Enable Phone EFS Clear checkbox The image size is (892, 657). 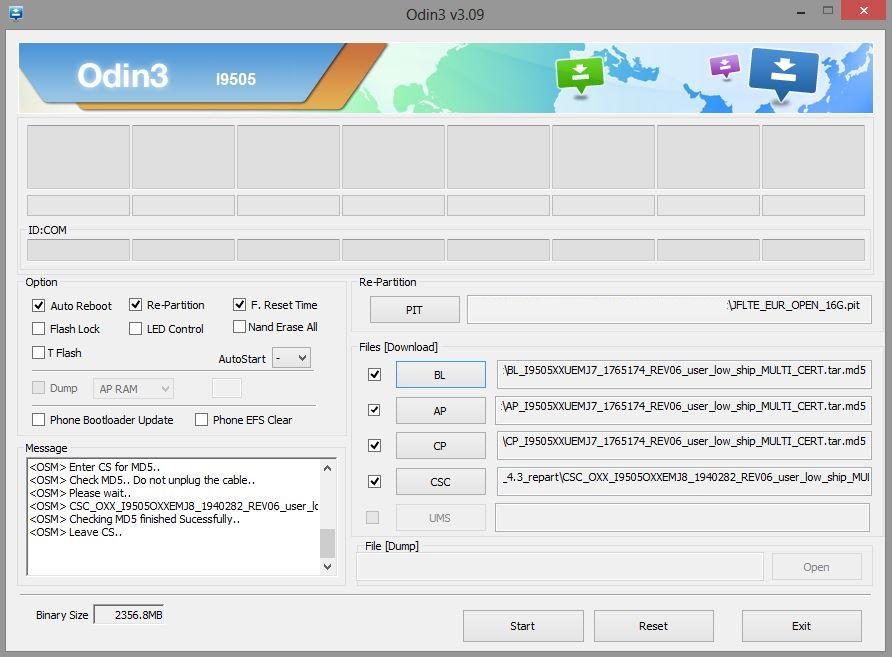(201, 420)
